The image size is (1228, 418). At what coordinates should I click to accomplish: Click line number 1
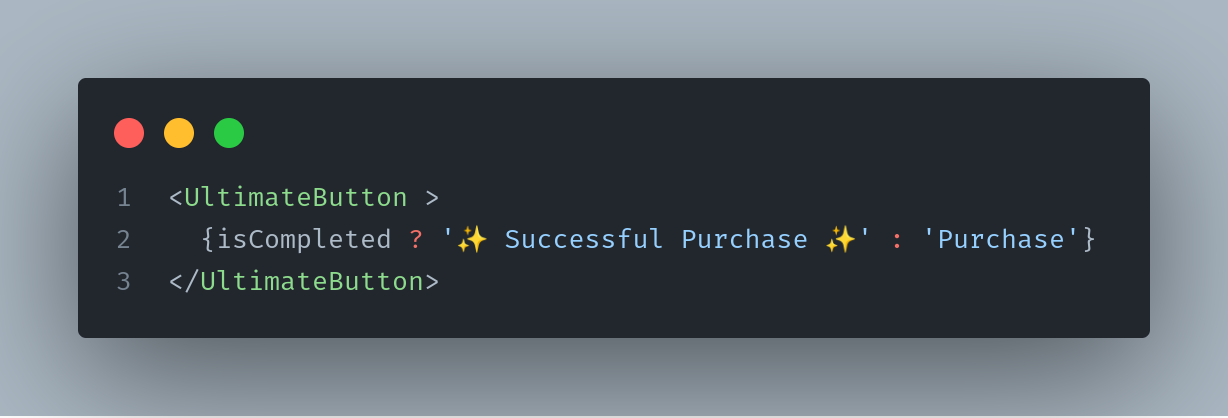124,198
